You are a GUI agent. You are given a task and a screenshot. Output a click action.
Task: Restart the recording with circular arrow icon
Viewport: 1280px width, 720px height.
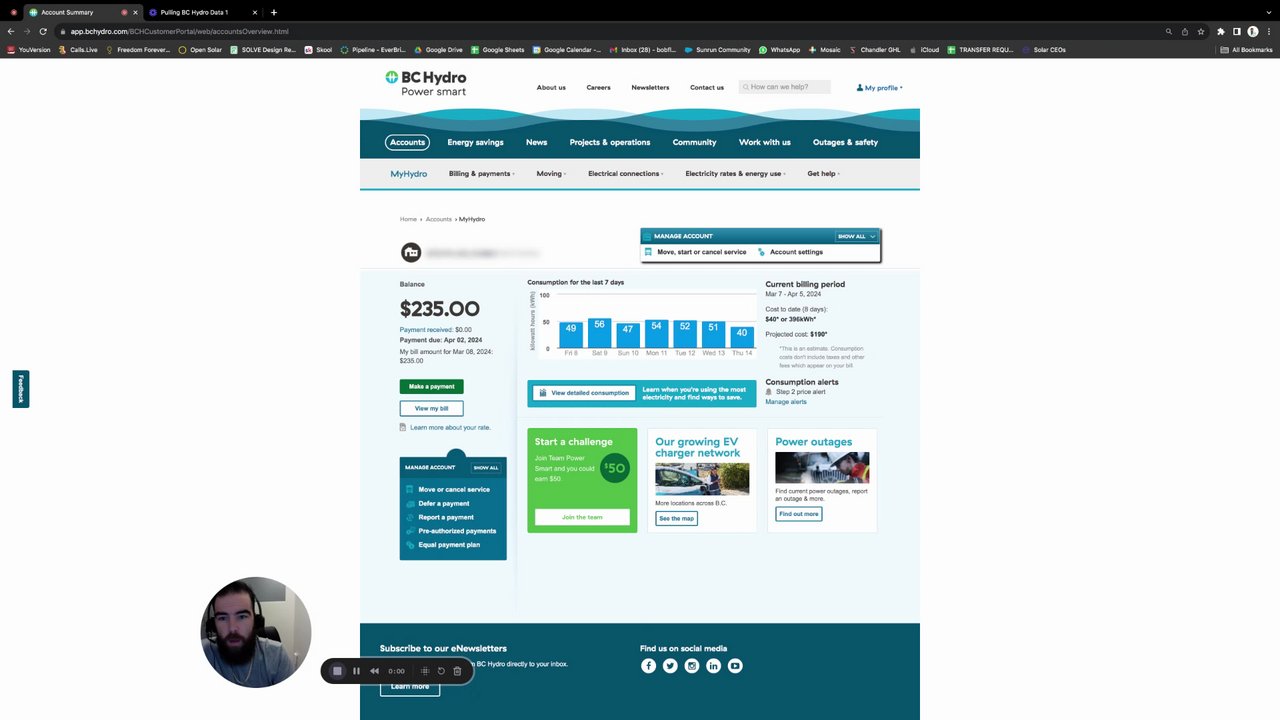(x=441, y=671)
